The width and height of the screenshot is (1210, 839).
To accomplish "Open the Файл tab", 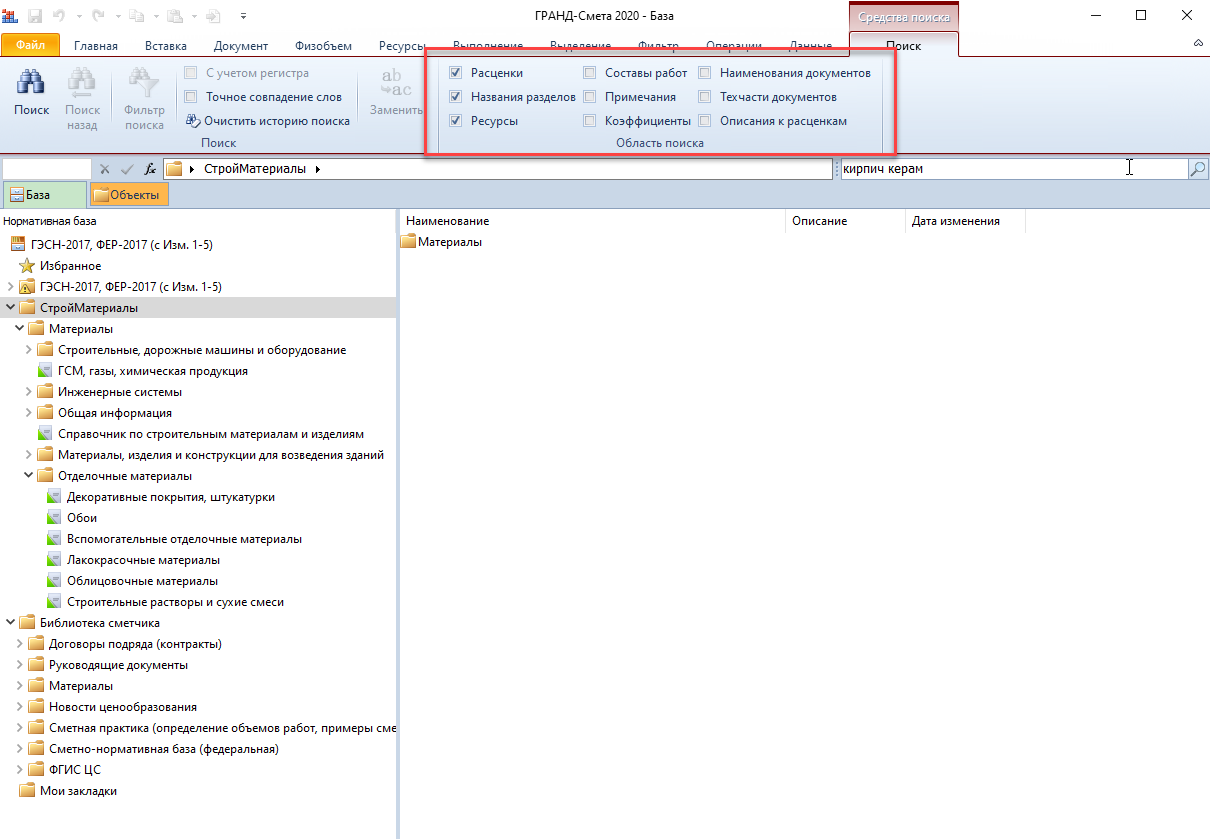I will pyautogui.click(x=30, y=45).
